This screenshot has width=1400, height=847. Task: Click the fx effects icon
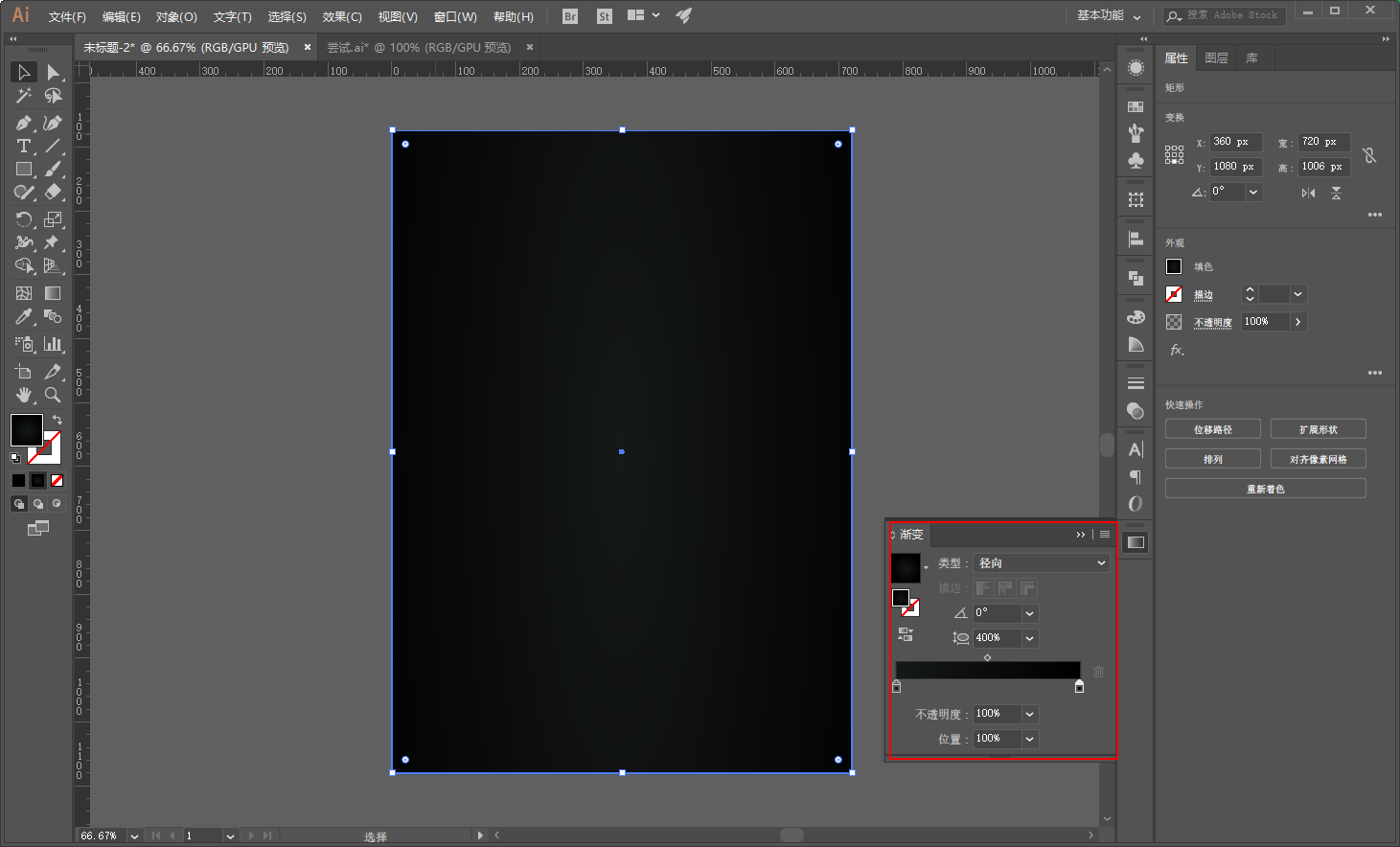pyautogui.click(x=1177, y=351)
